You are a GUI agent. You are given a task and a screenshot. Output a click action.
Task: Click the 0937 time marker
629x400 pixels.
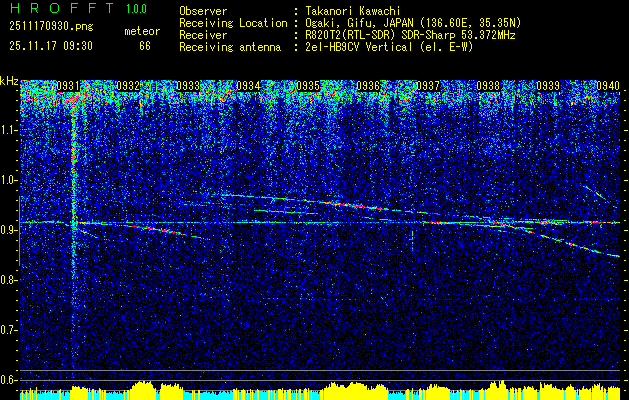428,86
